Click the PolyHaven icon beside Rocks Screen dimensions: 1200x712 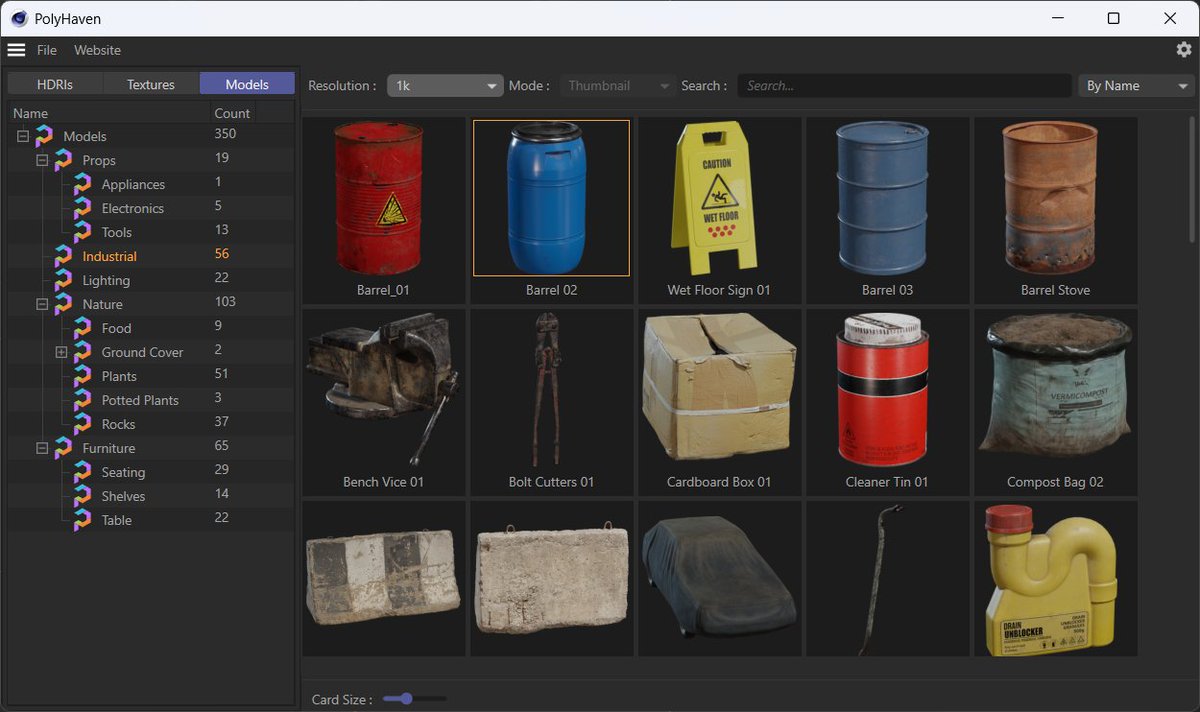[82, 424]
